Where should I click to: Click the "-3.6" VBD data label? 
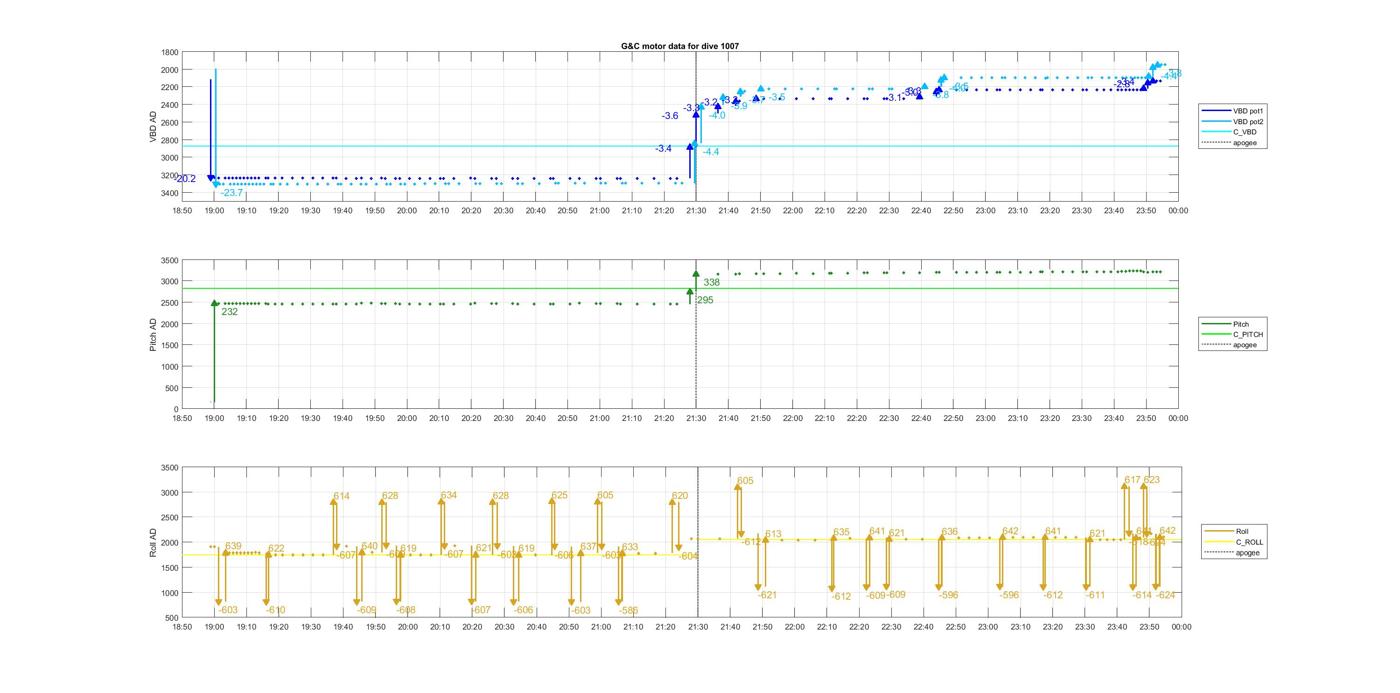click(670, 116)
